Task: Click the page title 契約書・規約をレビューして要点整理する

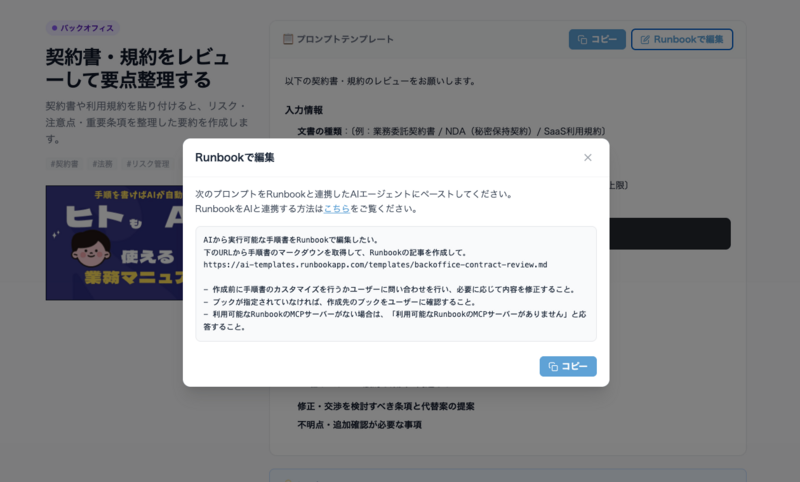Action: tap(137, 68)
